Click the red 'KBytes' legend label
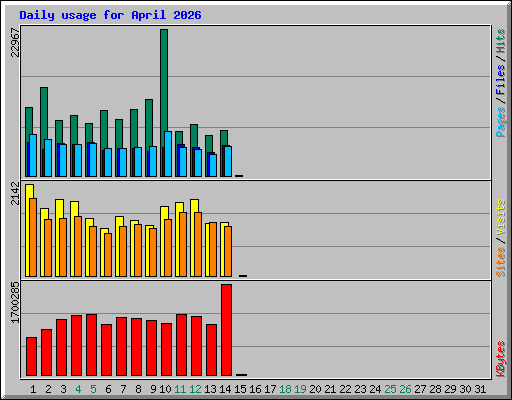The height and width of the screenshot is (400, 512). (x=501, y=359)
